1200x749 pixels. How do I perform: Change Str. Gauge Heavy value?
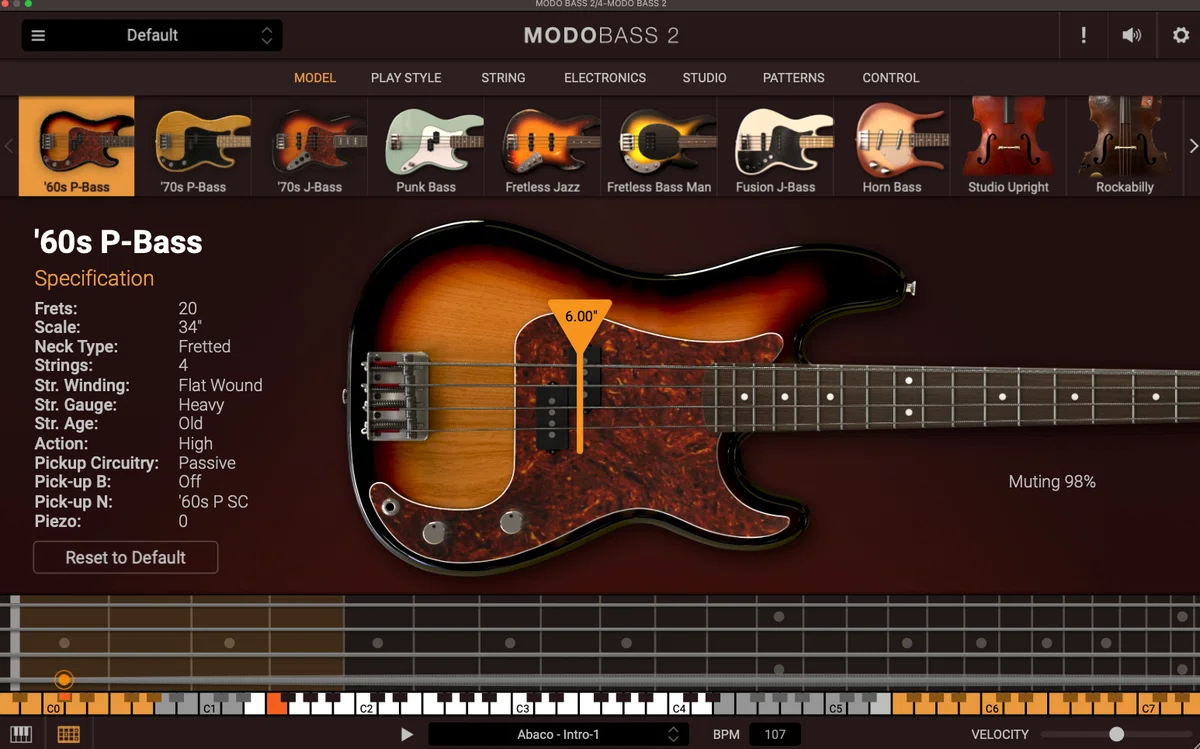coord(201,405)
